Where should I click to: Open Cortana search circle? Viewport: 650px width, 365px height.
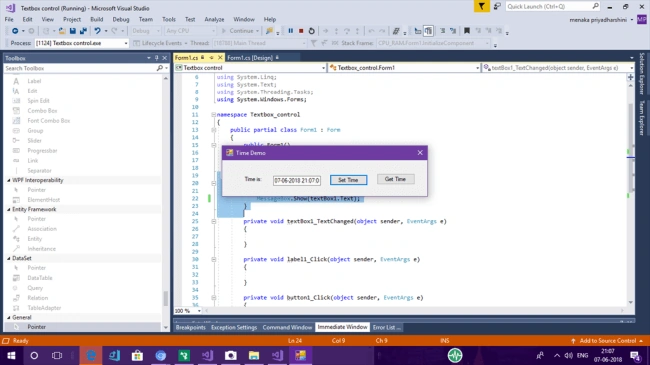tap(34, 355)
